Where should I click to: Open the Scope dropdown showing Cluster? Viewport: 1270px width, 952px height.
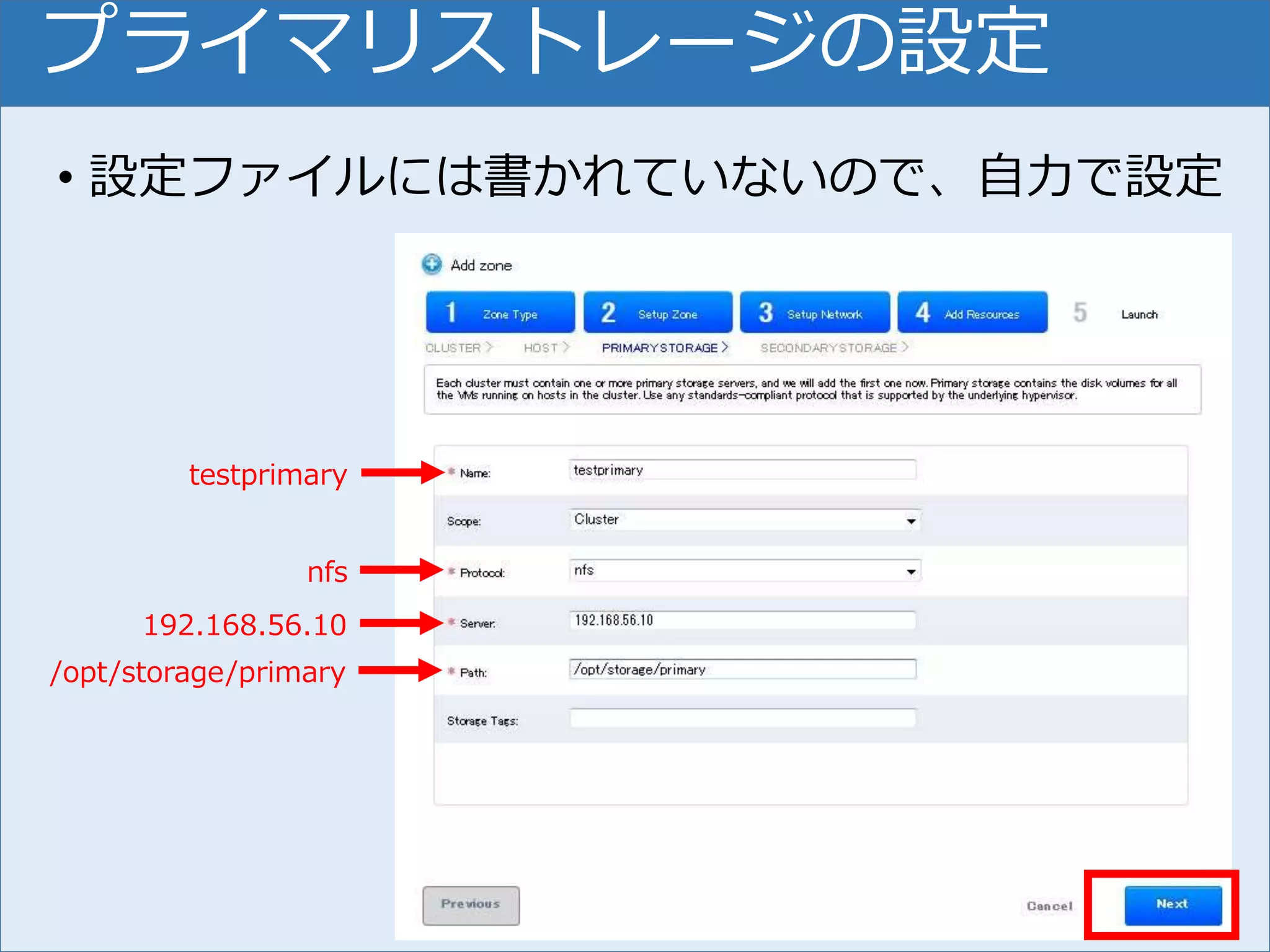click(745, 519)
